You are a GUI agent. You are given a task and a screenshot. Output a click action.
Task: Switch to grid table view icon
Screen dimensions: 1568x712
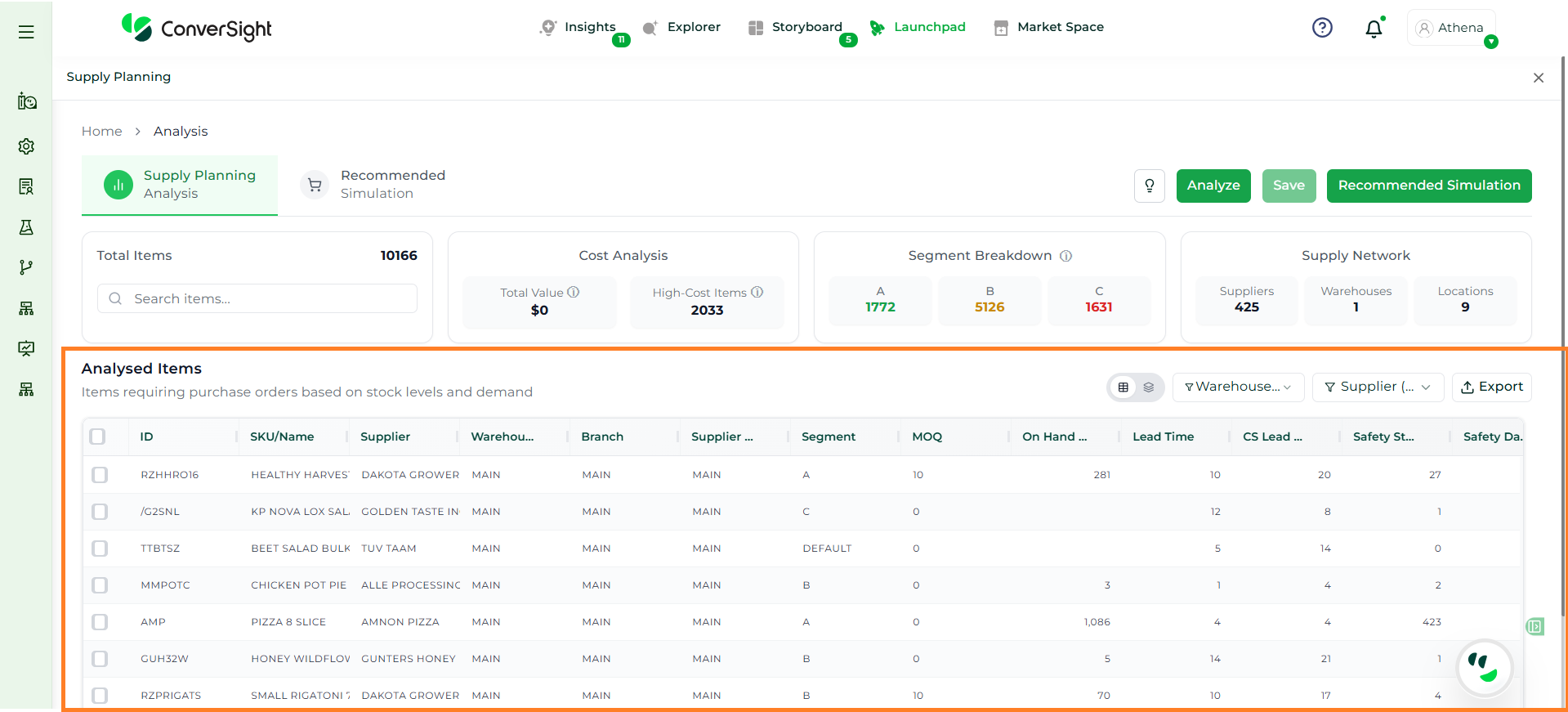pos(1123,387)
